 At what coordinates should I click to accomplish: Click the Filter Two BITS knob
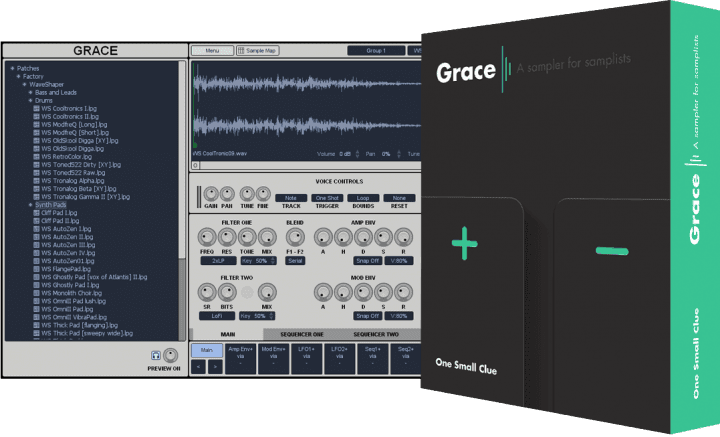(227, 292)
